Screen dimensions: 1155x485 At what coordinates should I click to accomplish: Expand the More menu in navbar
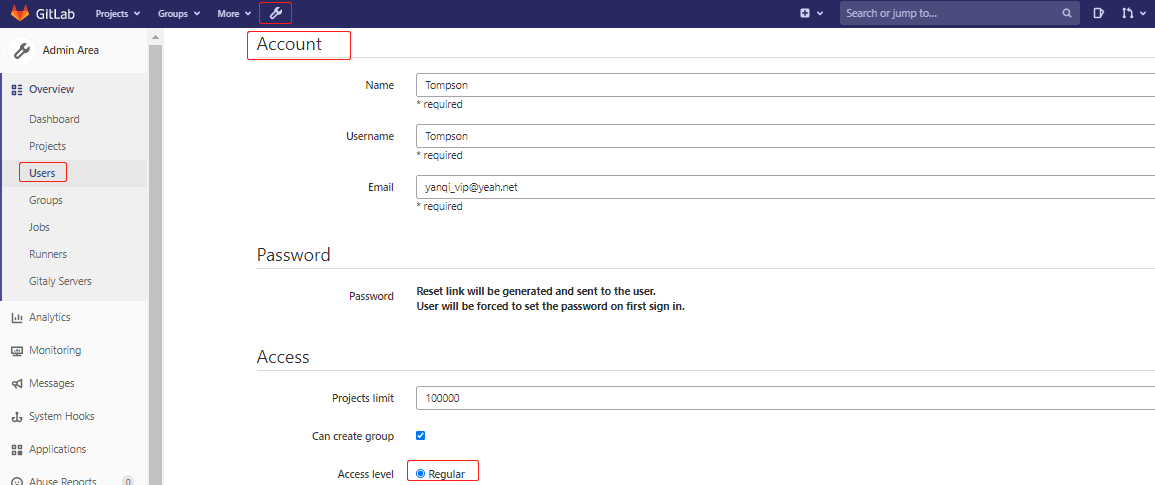[234, 14]
